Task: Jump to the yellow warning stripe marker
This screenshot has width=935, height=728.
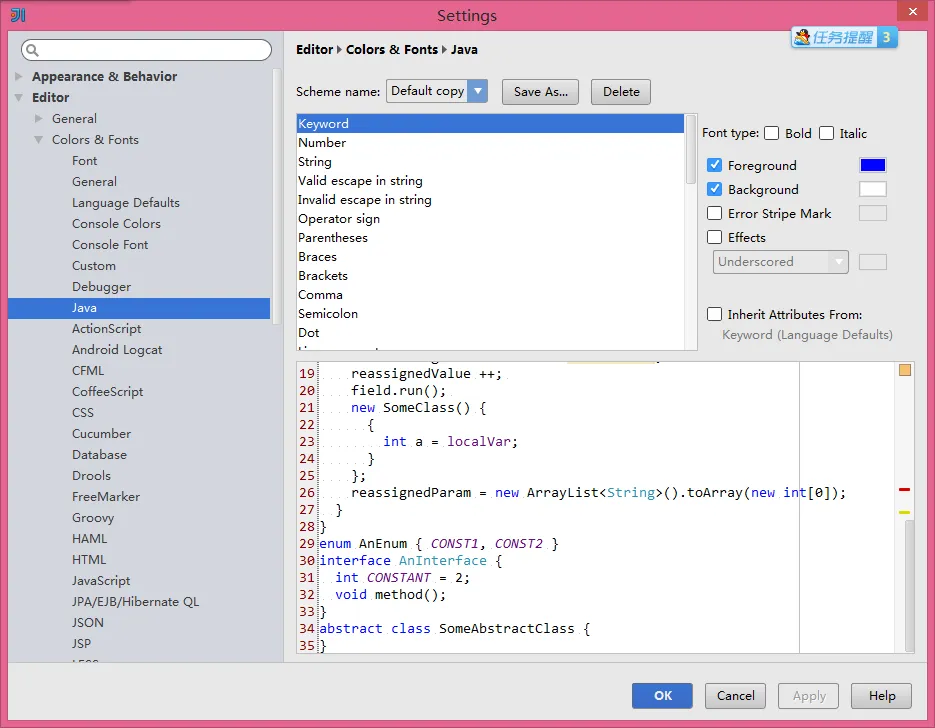Action: (904, 512)
